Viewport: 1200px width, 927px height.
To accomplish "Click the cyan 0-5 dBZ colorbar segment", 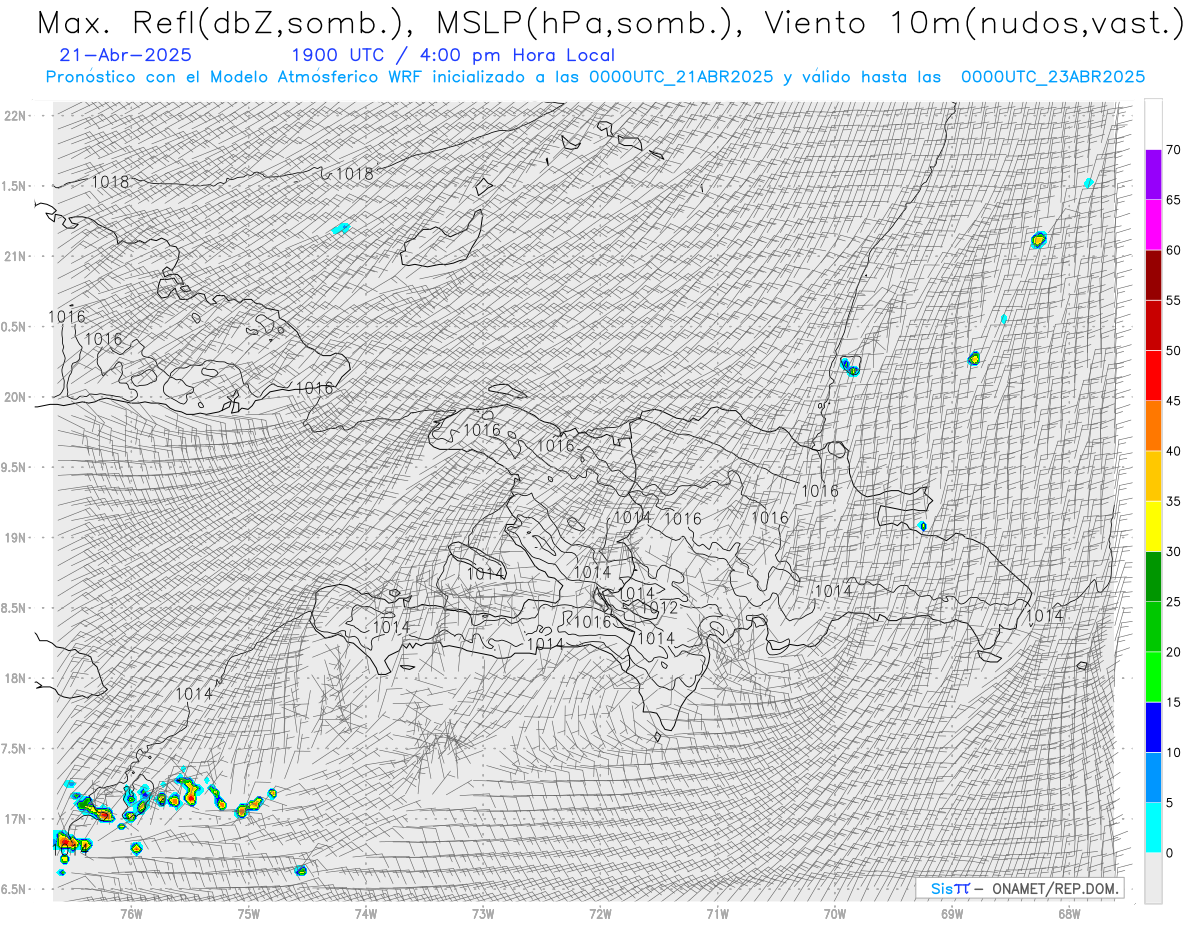I will (x=1153, y=827).
